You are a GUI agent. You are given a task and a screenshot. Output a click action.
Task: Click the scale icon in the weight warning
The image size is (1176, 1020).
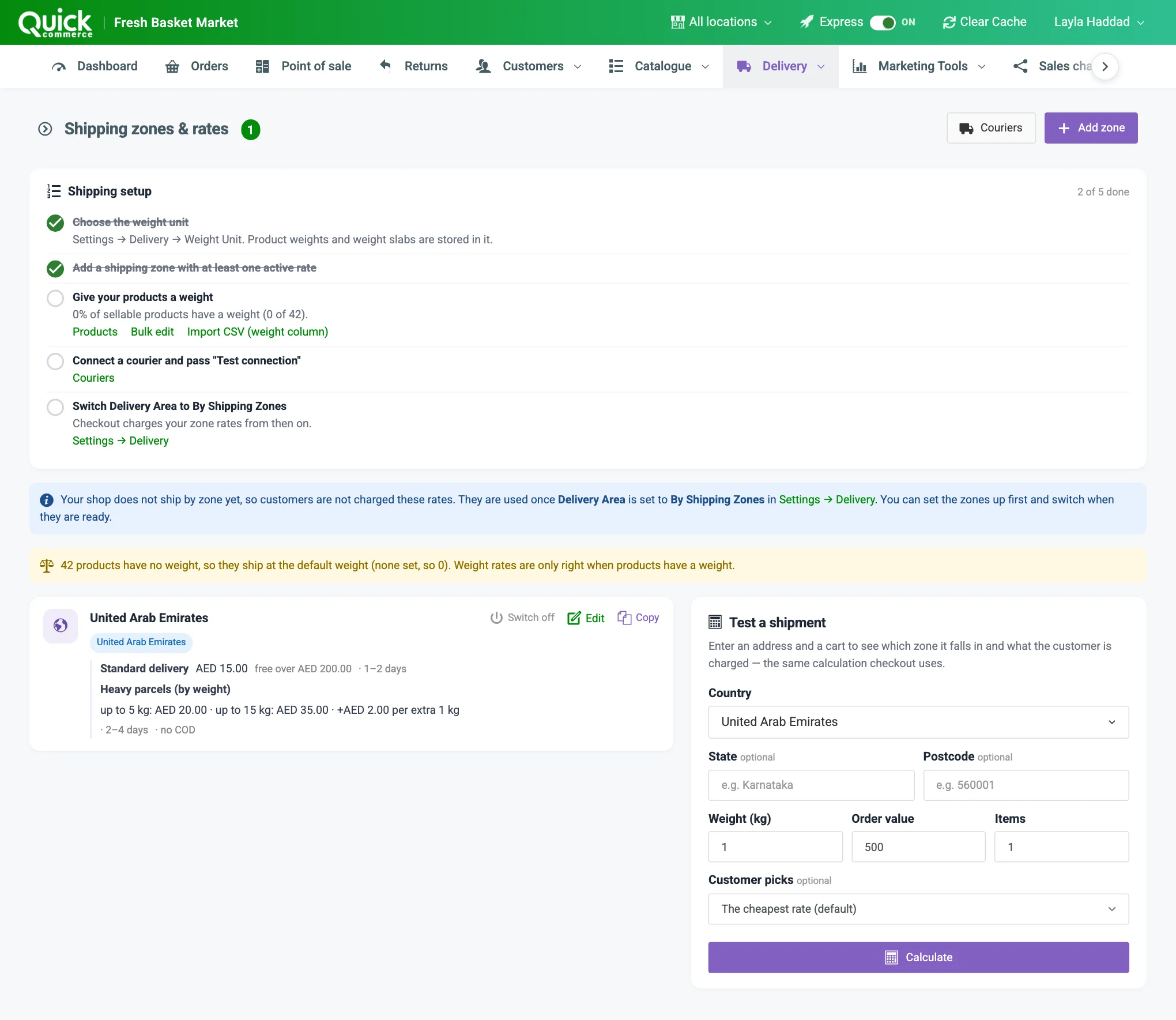[x=47, y=566]
